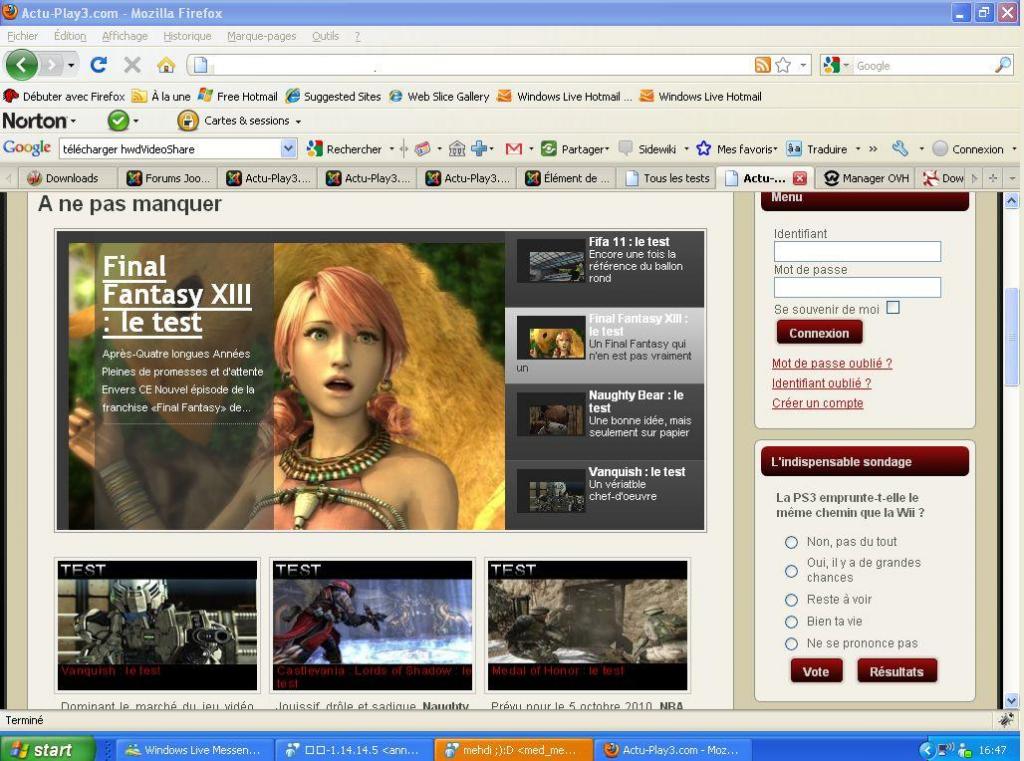Check the Se souvenir de moi box
Image resolution: width=1024 pixels, height=761 pixels.
coord(893,308)
